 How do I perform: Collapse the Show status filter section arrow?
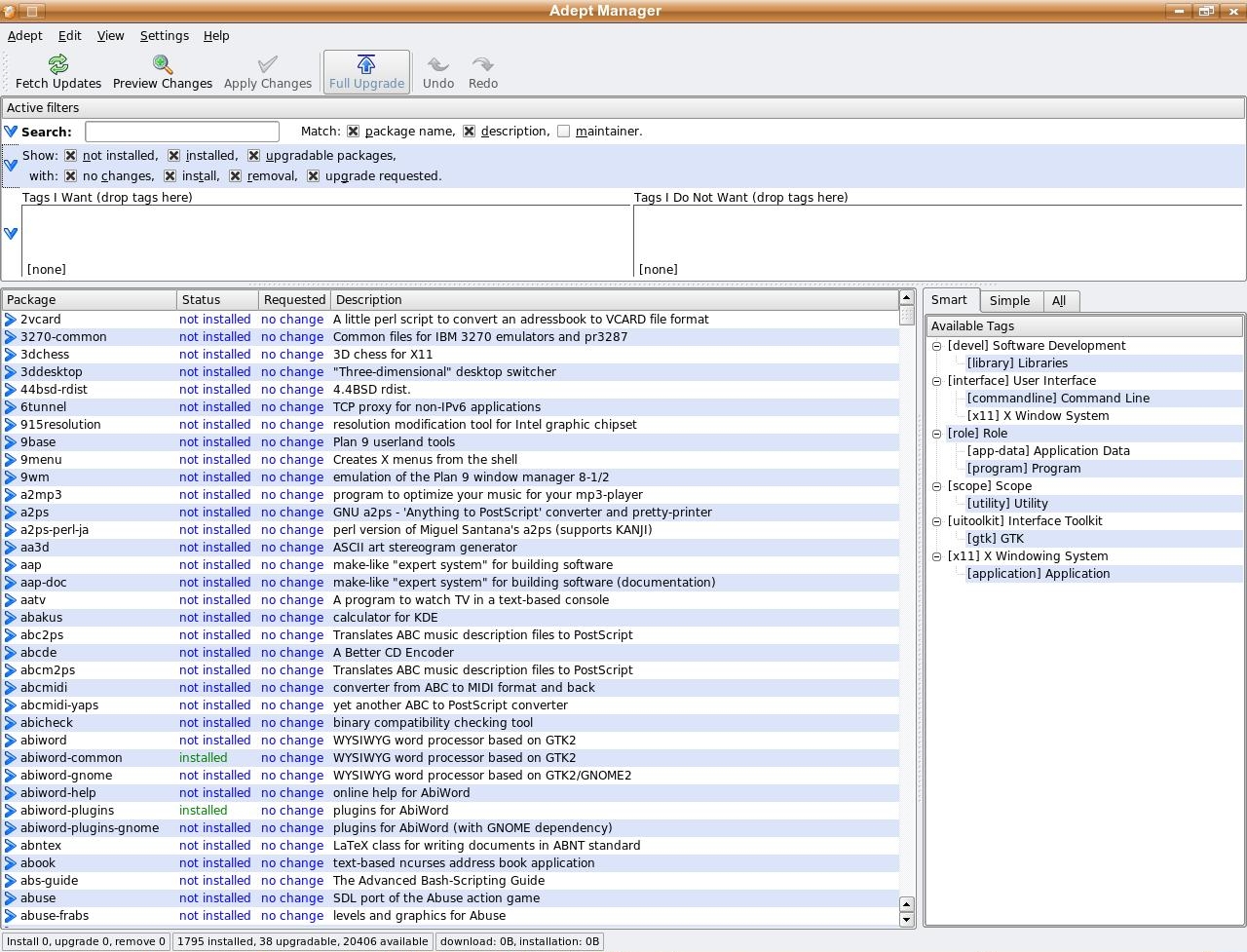(11, 166)
